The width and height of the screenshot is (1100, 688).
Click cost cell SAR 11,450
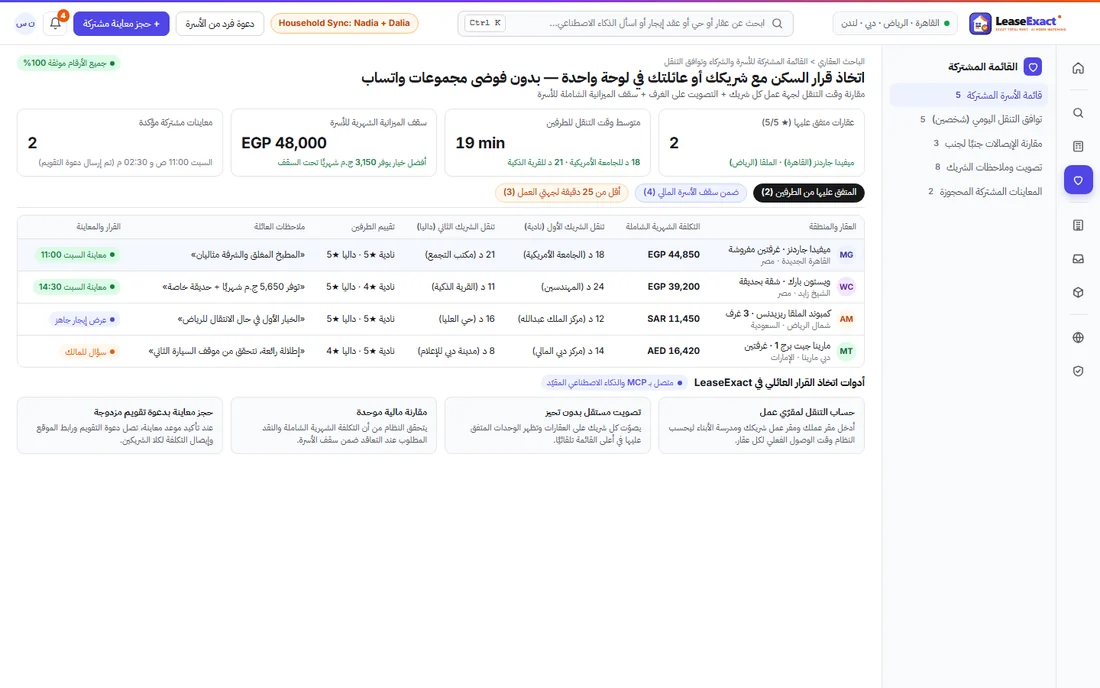pyautogui.click(x=673, y=319)
